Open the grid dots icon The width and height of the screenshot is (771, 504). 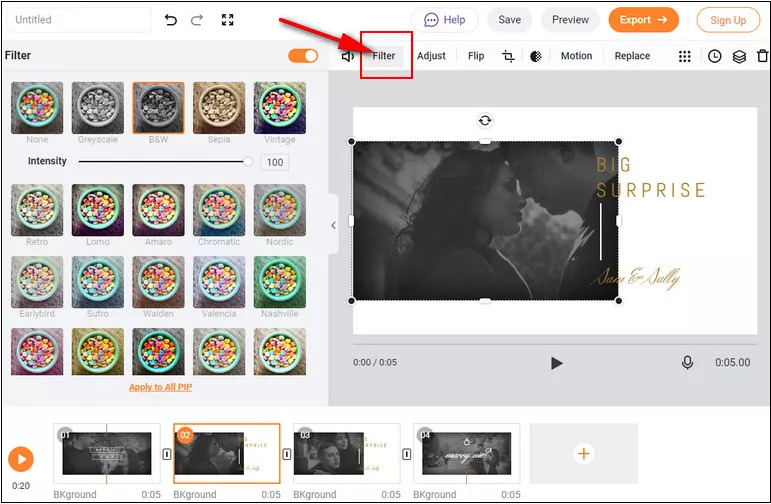684,56
